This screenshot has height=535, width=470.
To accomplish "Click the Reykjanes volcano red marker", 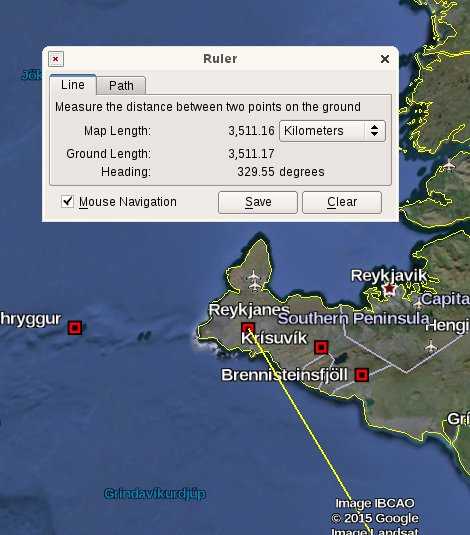I will [x=248, y=329].
